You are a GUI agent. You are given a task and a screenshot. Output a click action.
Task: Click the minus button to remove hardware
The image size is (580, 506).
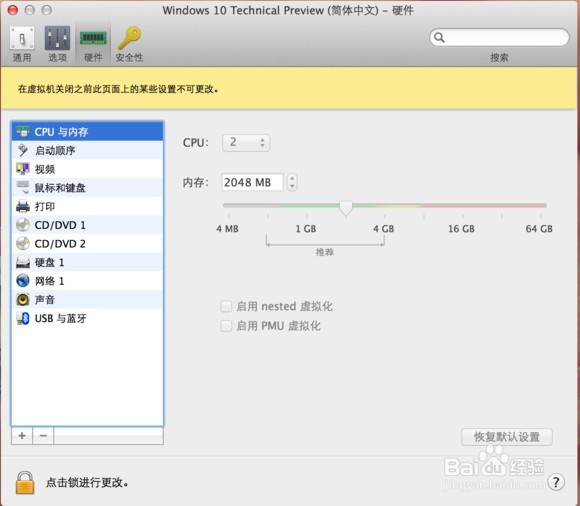43,436
